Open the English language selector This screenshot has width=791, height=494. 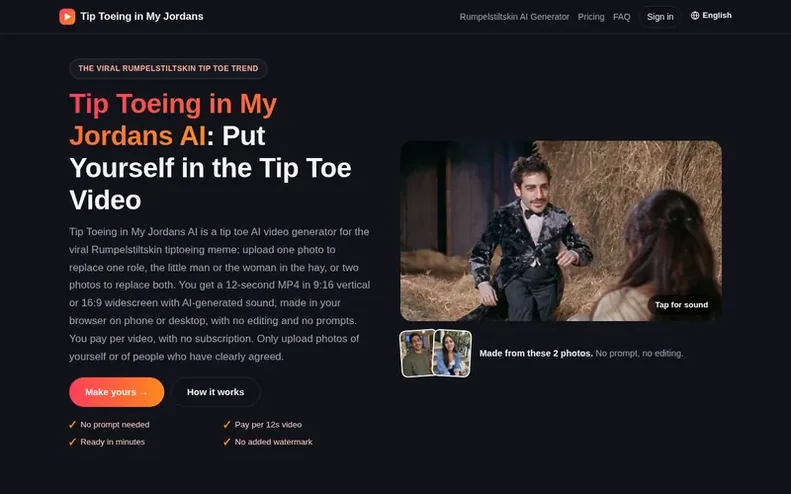pos(711,16)
